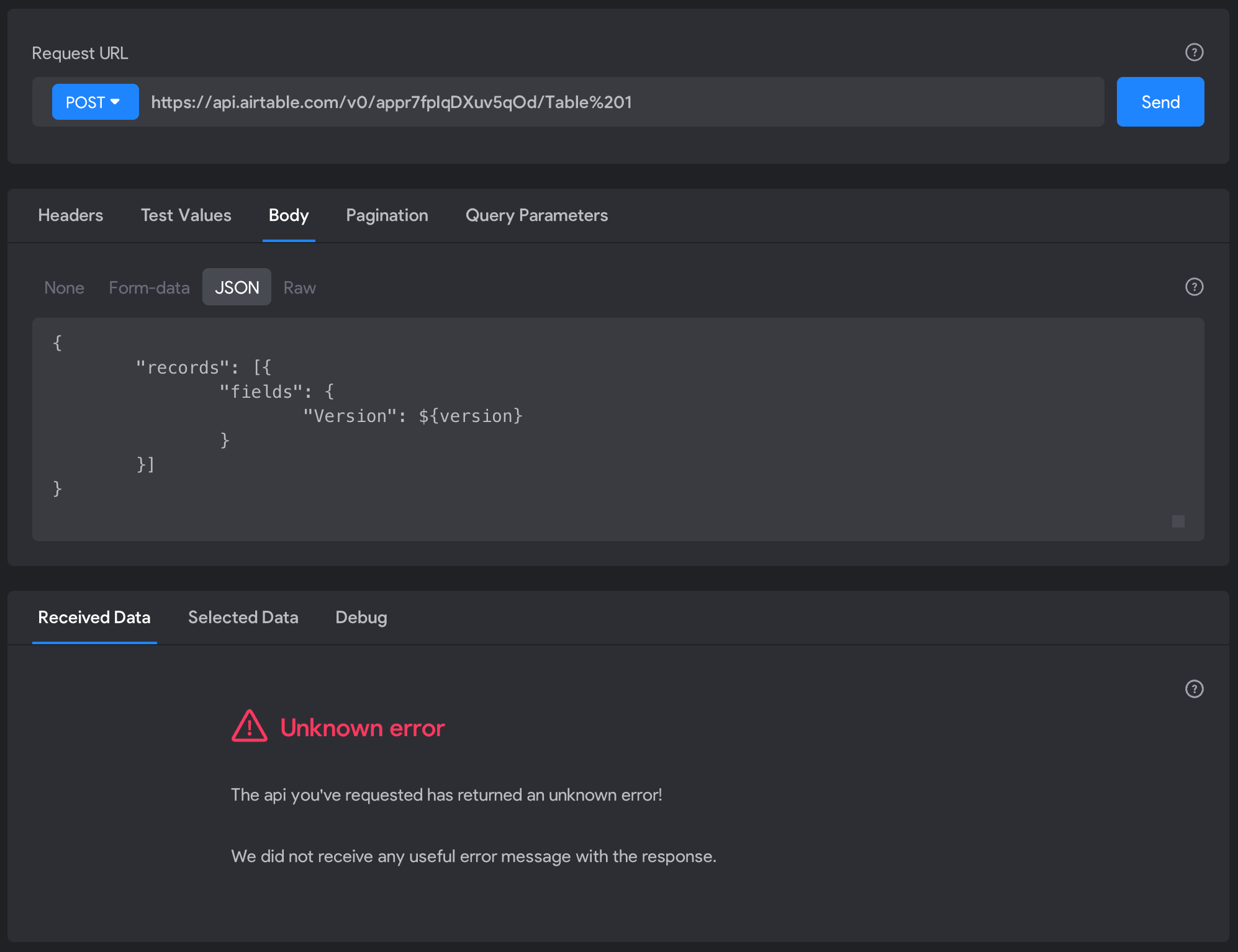Viewport: 1238px width, 952px height.
Task: Switch to Test Values tab
Action: 186,215
